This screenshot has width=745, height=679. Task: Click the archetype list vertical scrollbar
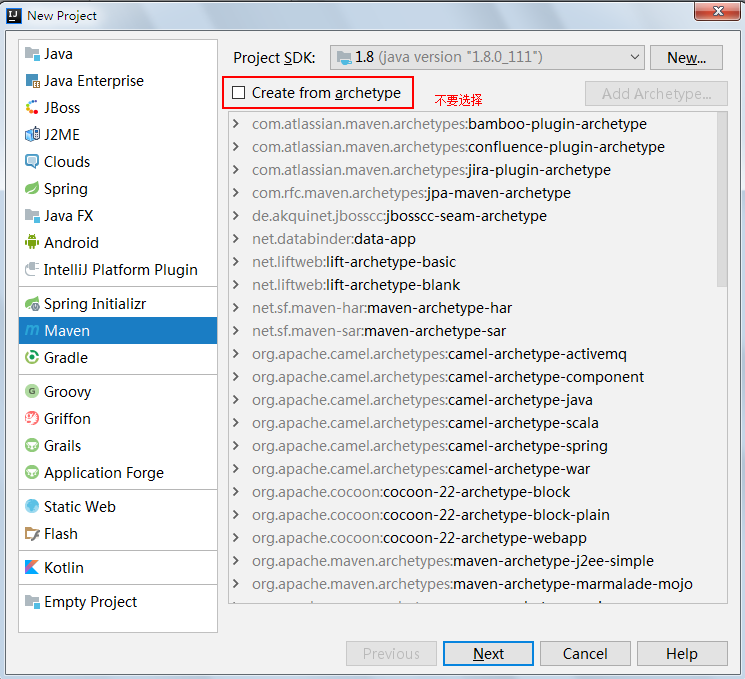(x=722, y=200)
